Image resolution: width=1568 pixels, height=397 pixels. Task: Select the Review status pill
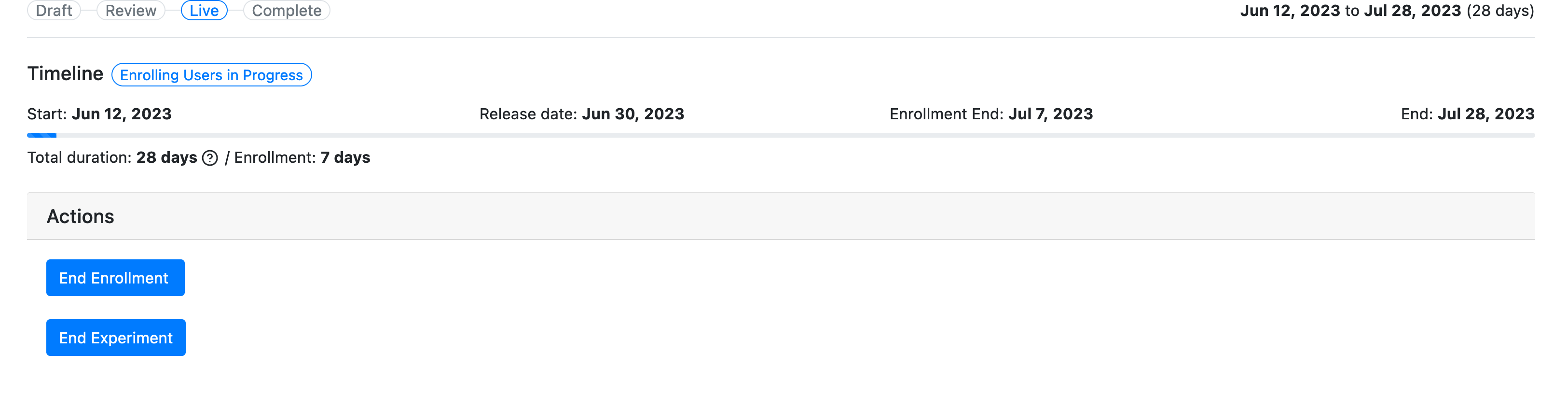click(131, 10)
